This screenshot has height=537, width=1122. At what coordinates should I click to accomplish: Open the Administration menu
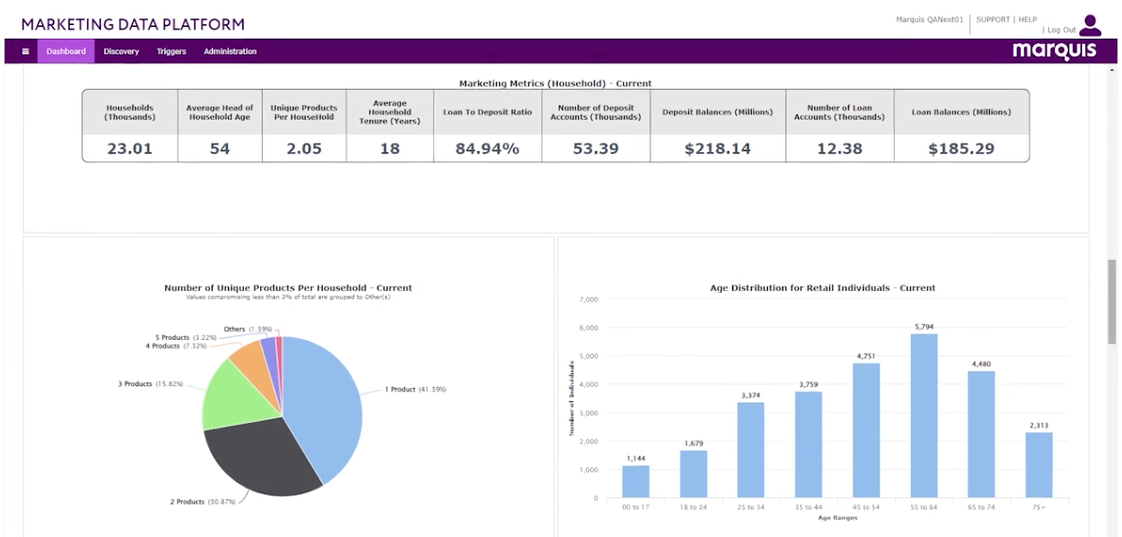(230, 52)
